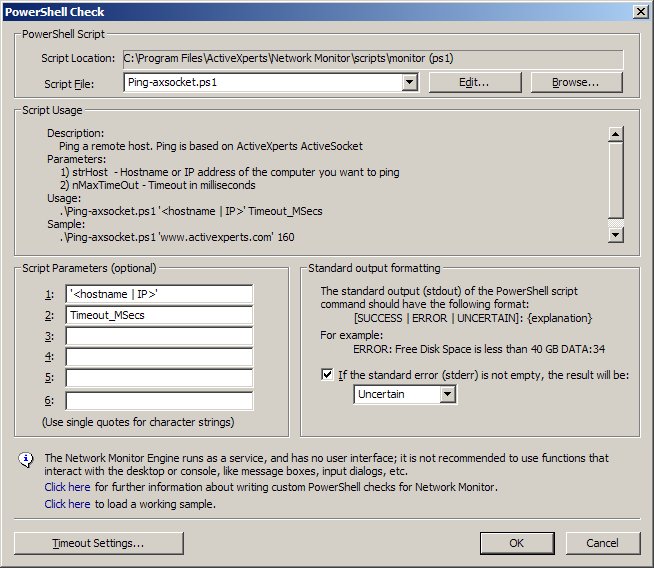Click empty parameter 5 field
Screen dimensions: 654x568
159,378
